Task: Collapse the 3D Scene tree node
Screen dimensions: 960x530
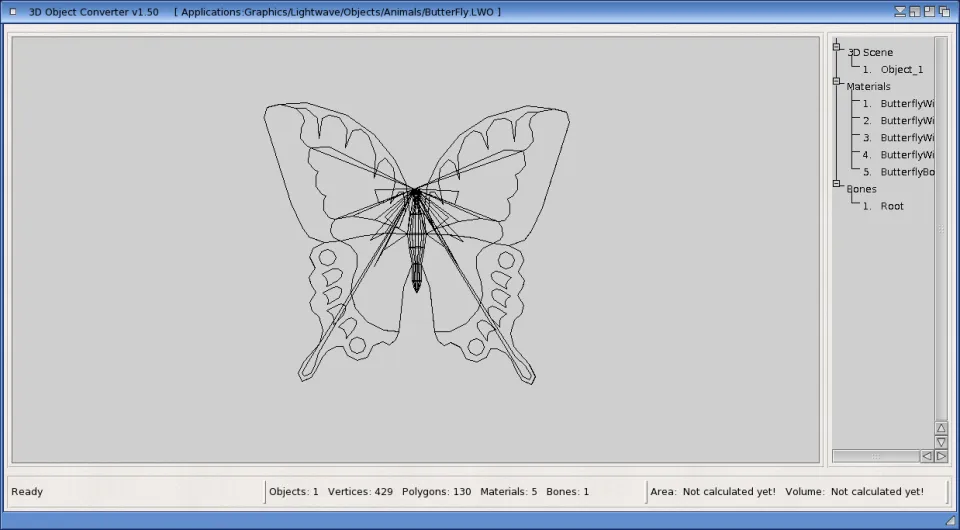Action: 837,46
